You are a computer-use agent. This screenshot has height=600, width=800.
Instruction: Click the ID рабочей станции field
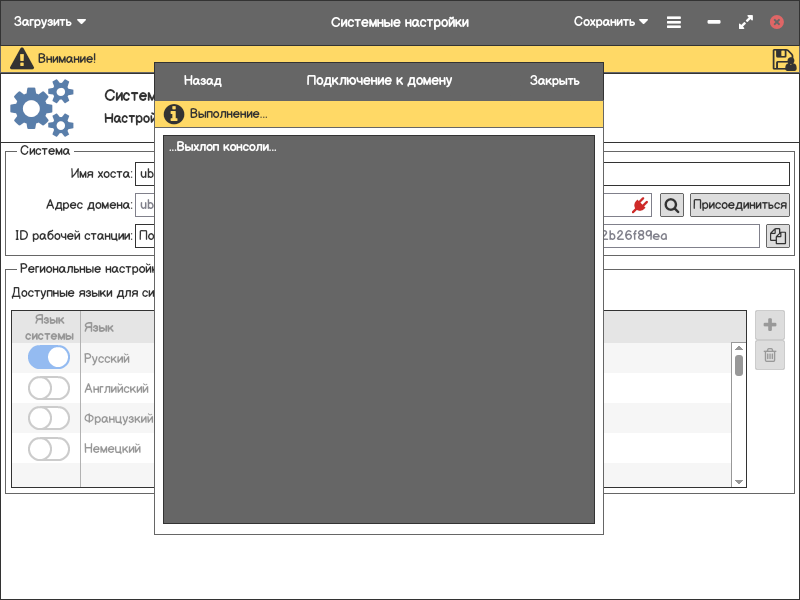click(x=447, y=236)
